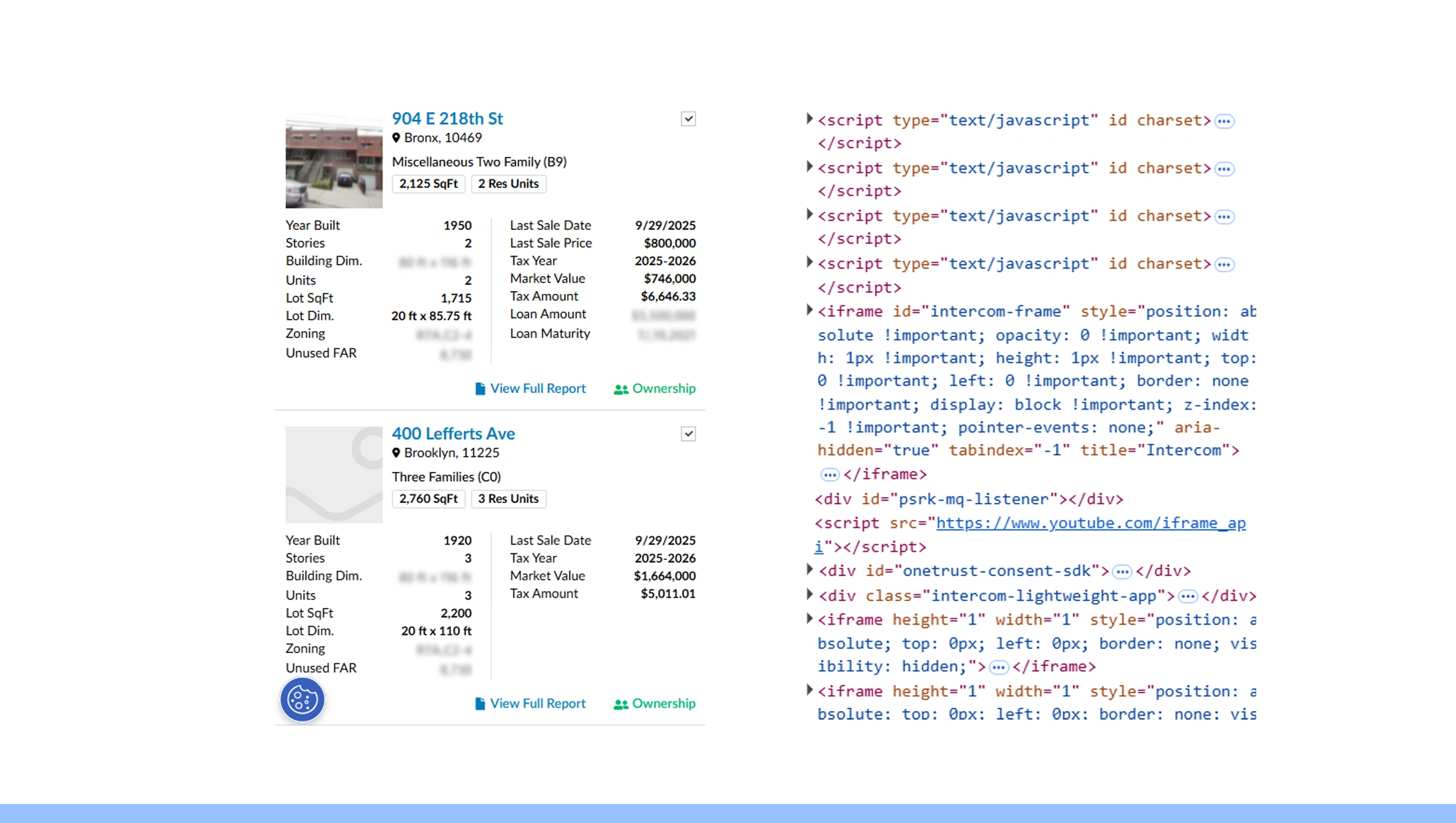Click the people icon next to the 904 E 218th St Ownership link
Viewport: 1456px width, 823px height.
(x=620, y=390)
